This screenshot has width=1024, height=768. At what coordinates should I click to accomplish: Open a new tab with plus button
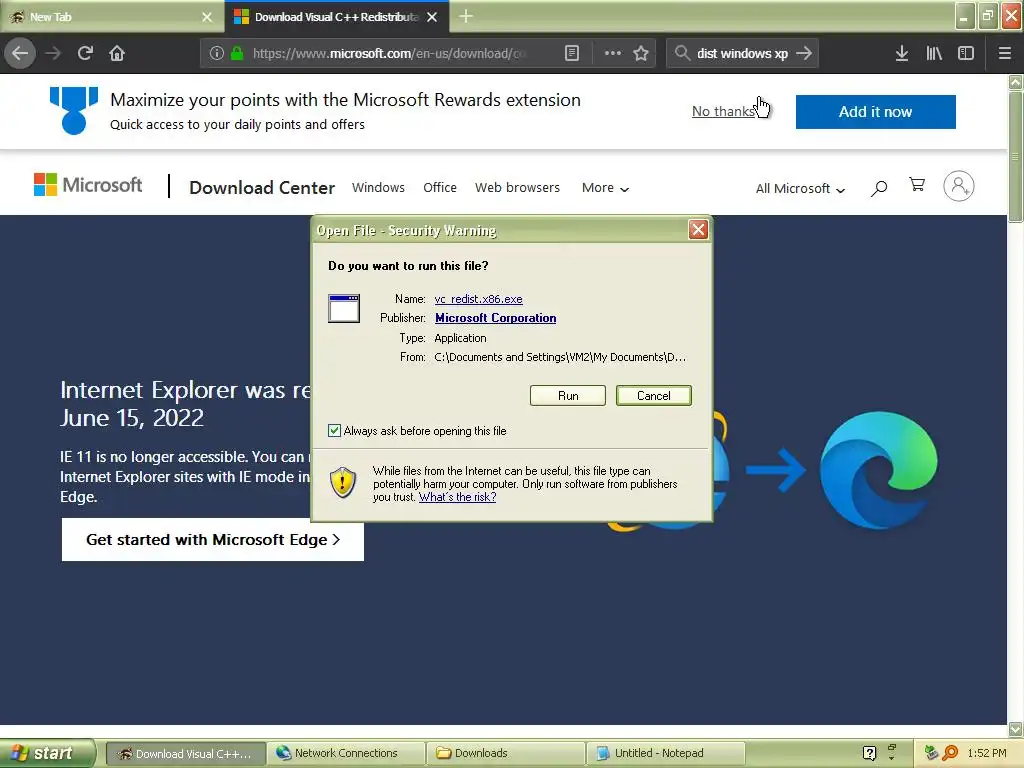click(x=466, y=16)
